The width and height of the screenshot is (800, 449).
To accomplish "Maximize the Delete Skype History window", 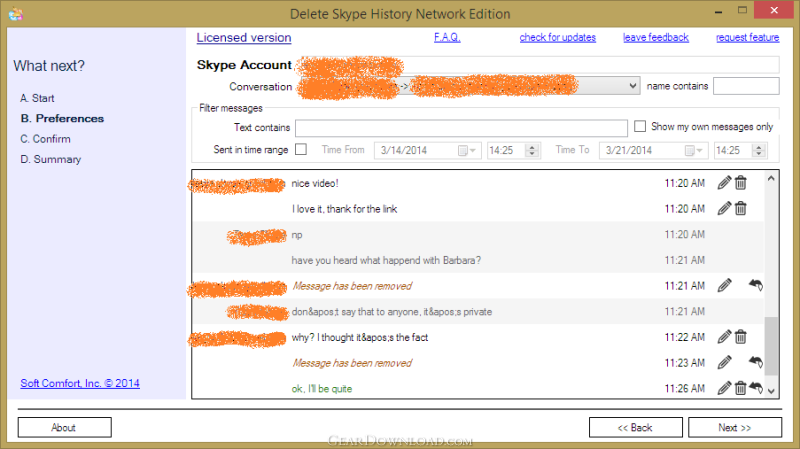I will [x=742, y=11].
